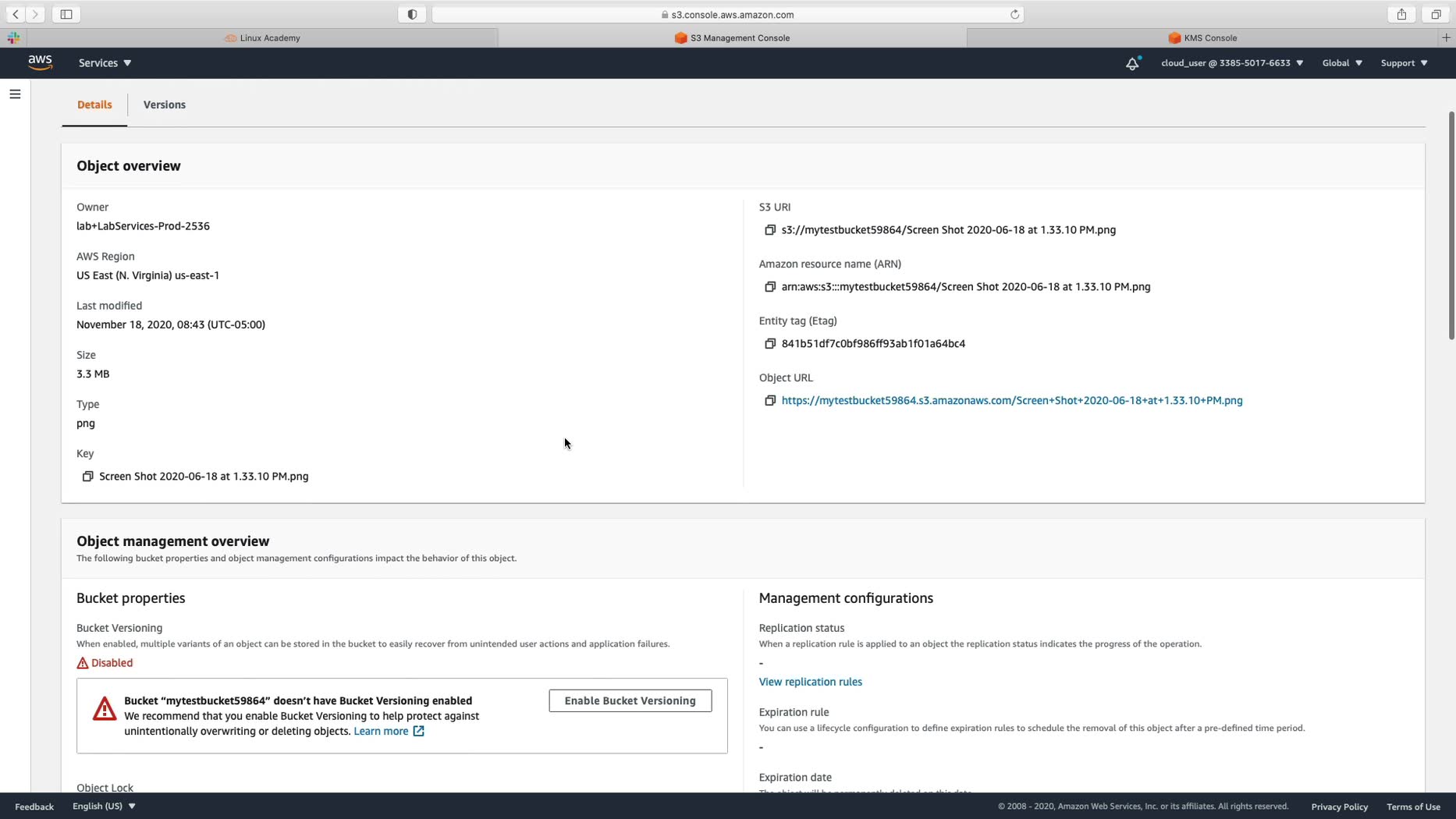Screen dimensions: 1456x819
Task: Copy the object Key
Action: [x=87, y=477]
